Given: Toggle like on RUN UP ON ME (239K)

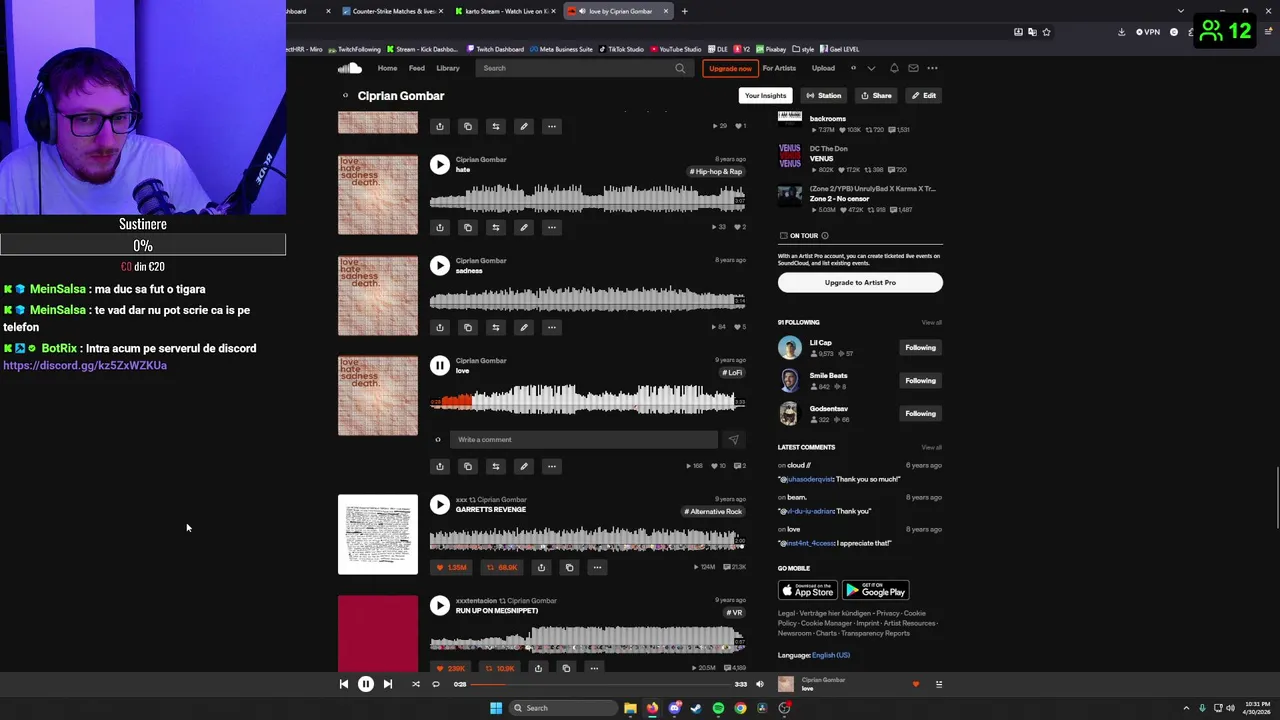Looking at the screenshot, I should 451,668.
